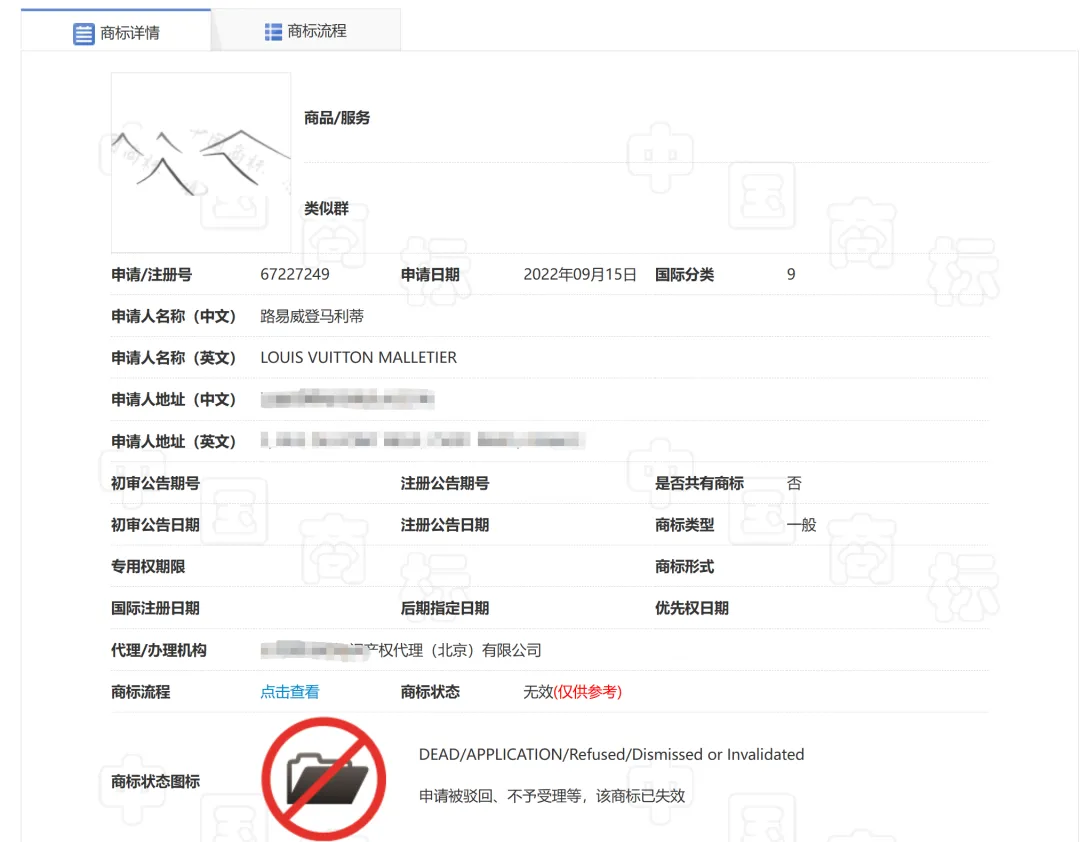The height and width of the screenshot is (842, 1080).
Task: Click the 一般 trademark type value
Action: click(801, 525)
